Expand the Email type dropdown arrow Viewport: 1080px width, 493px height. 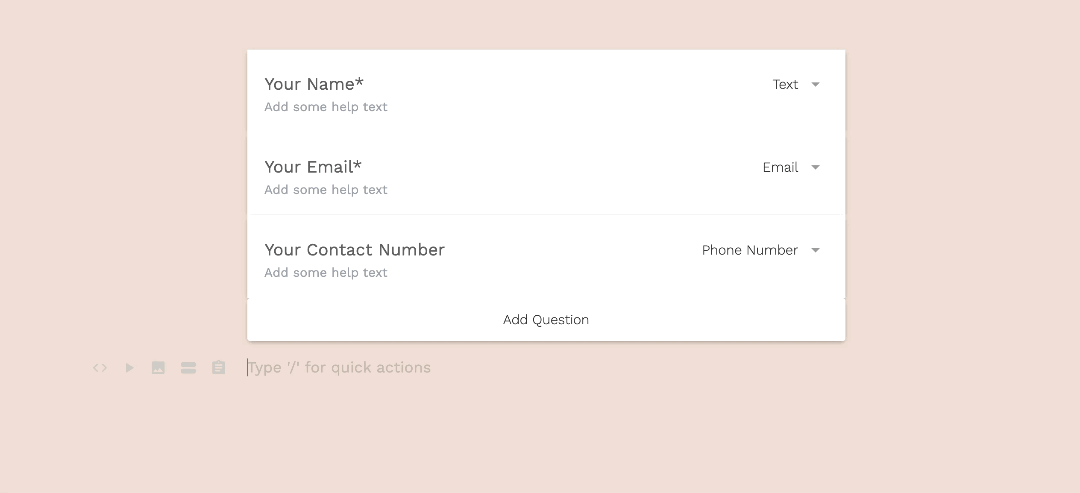click(815, 168)
